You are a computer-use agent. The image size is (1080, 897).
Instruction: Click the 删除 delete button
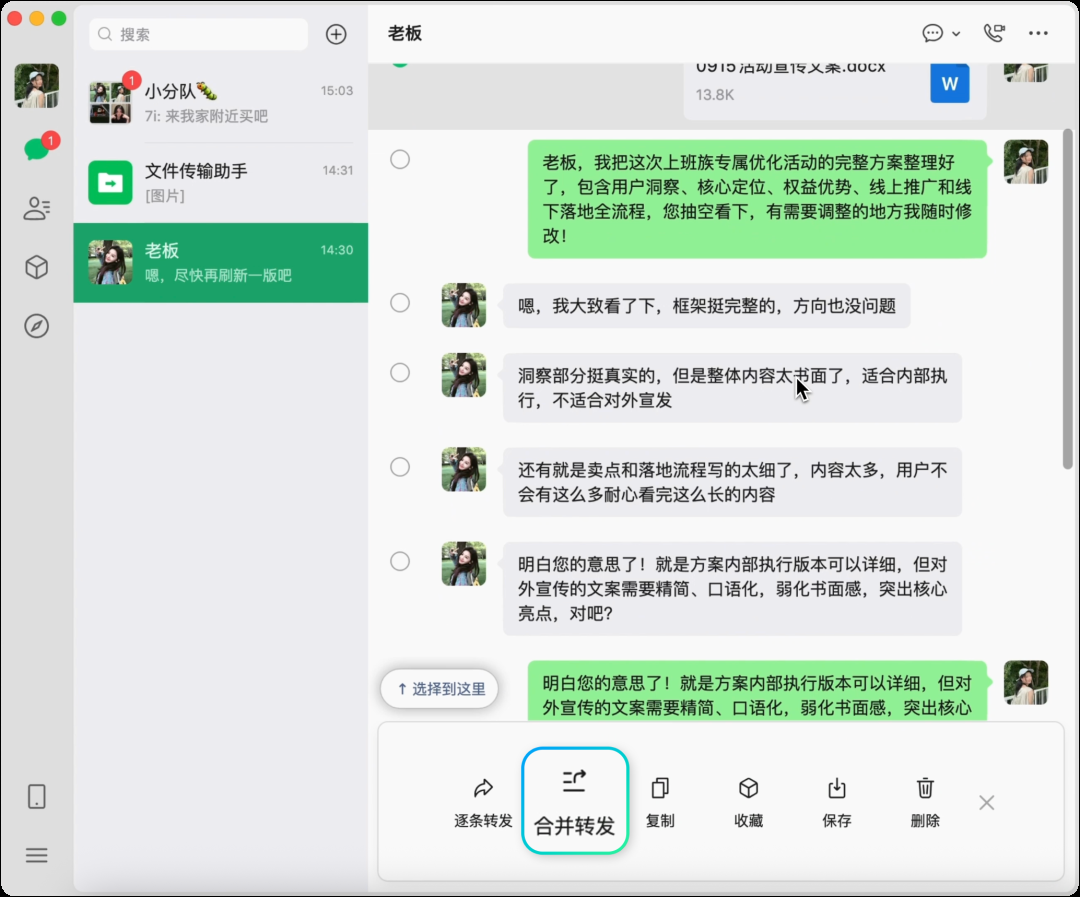(925, 803)
